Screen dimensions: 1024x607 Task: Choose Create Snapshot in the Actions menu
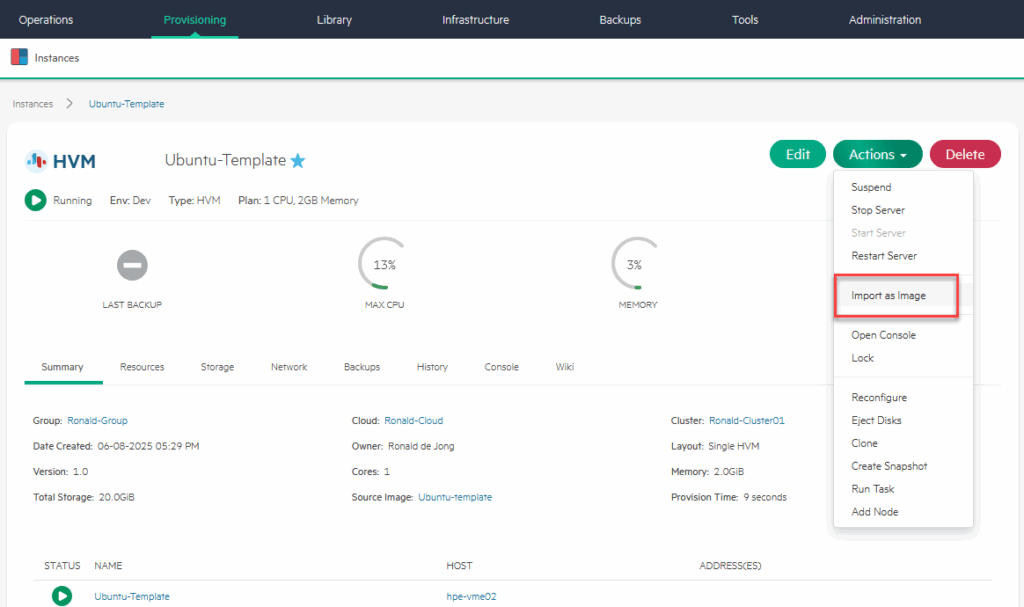(888, 466)
